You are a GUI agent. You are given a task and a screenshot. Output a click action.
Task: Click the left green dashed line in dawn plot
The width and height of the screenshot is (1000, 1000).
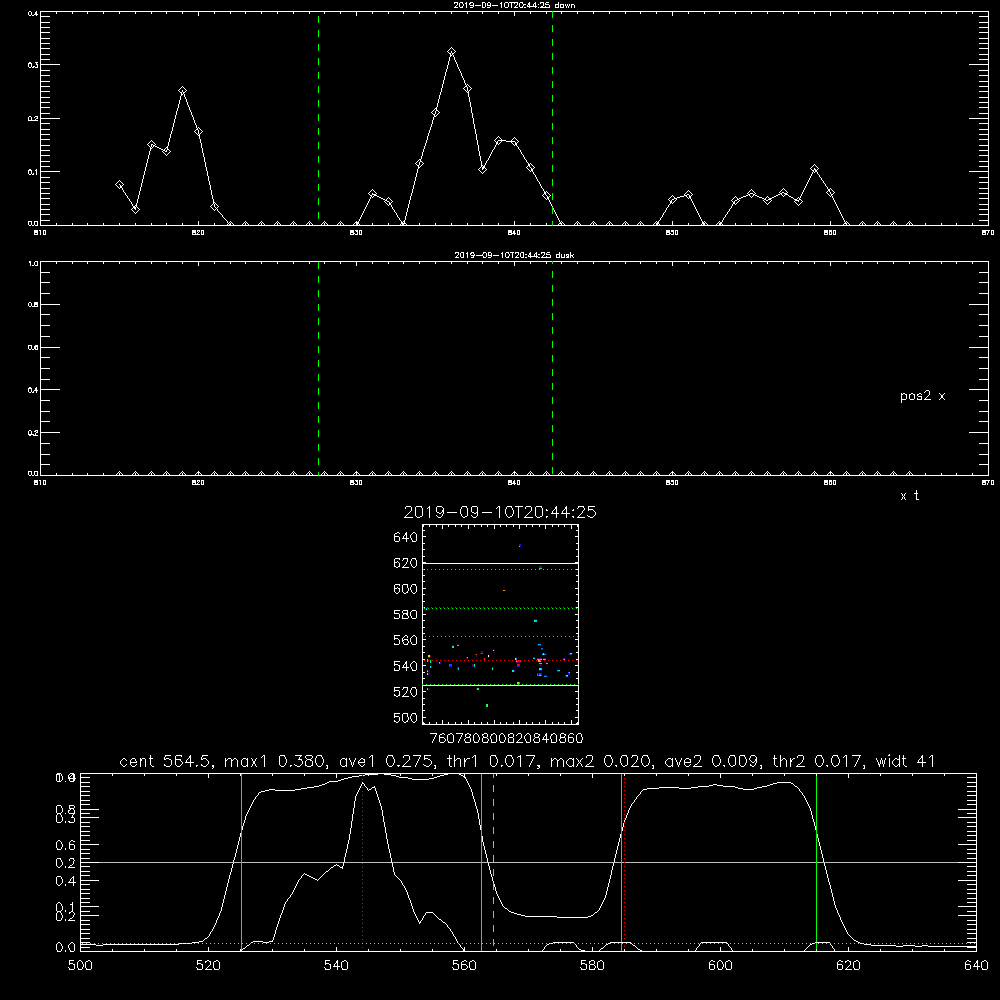point(318,118)
